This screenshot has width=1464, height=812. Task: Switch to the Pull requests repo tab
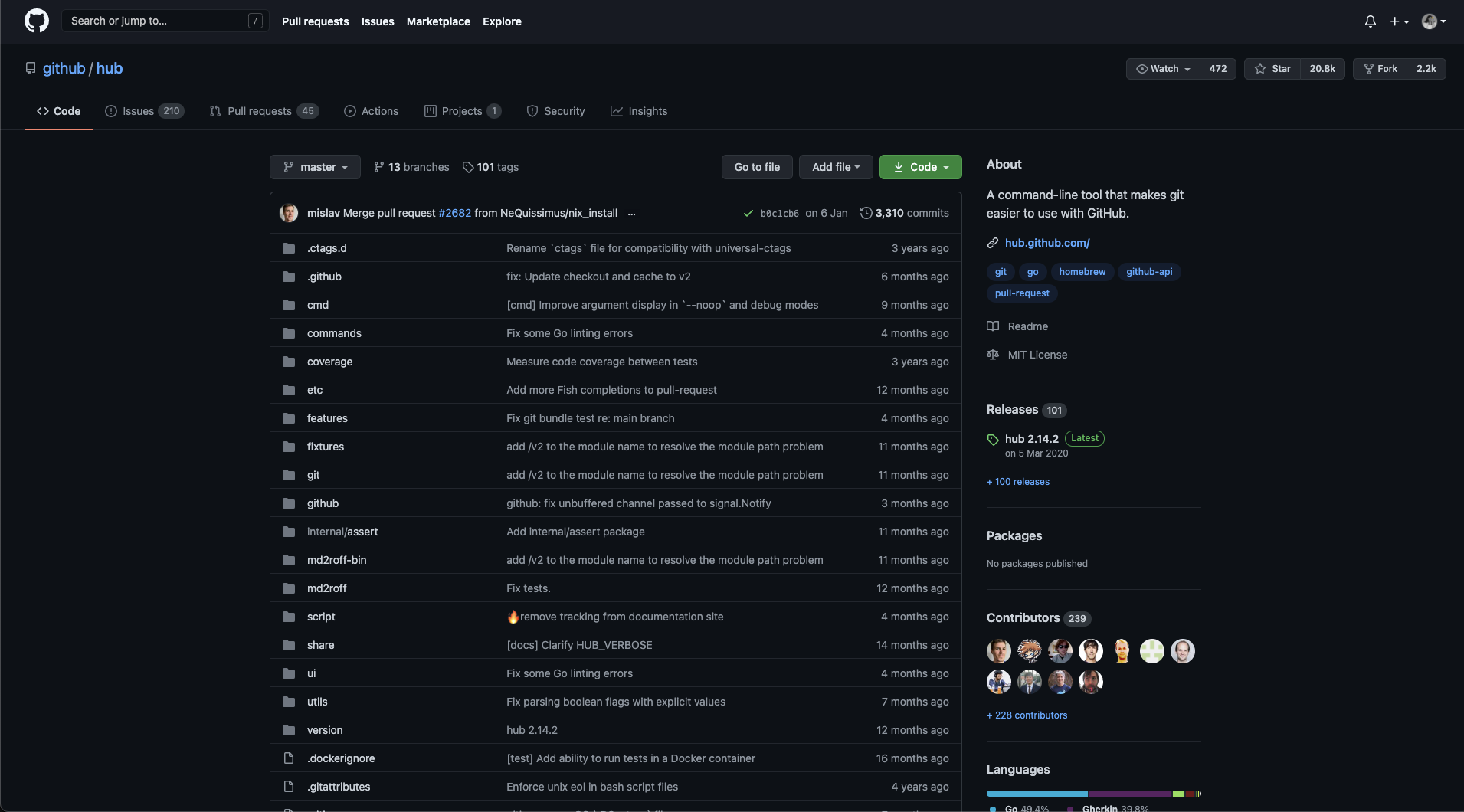point(264,111)
